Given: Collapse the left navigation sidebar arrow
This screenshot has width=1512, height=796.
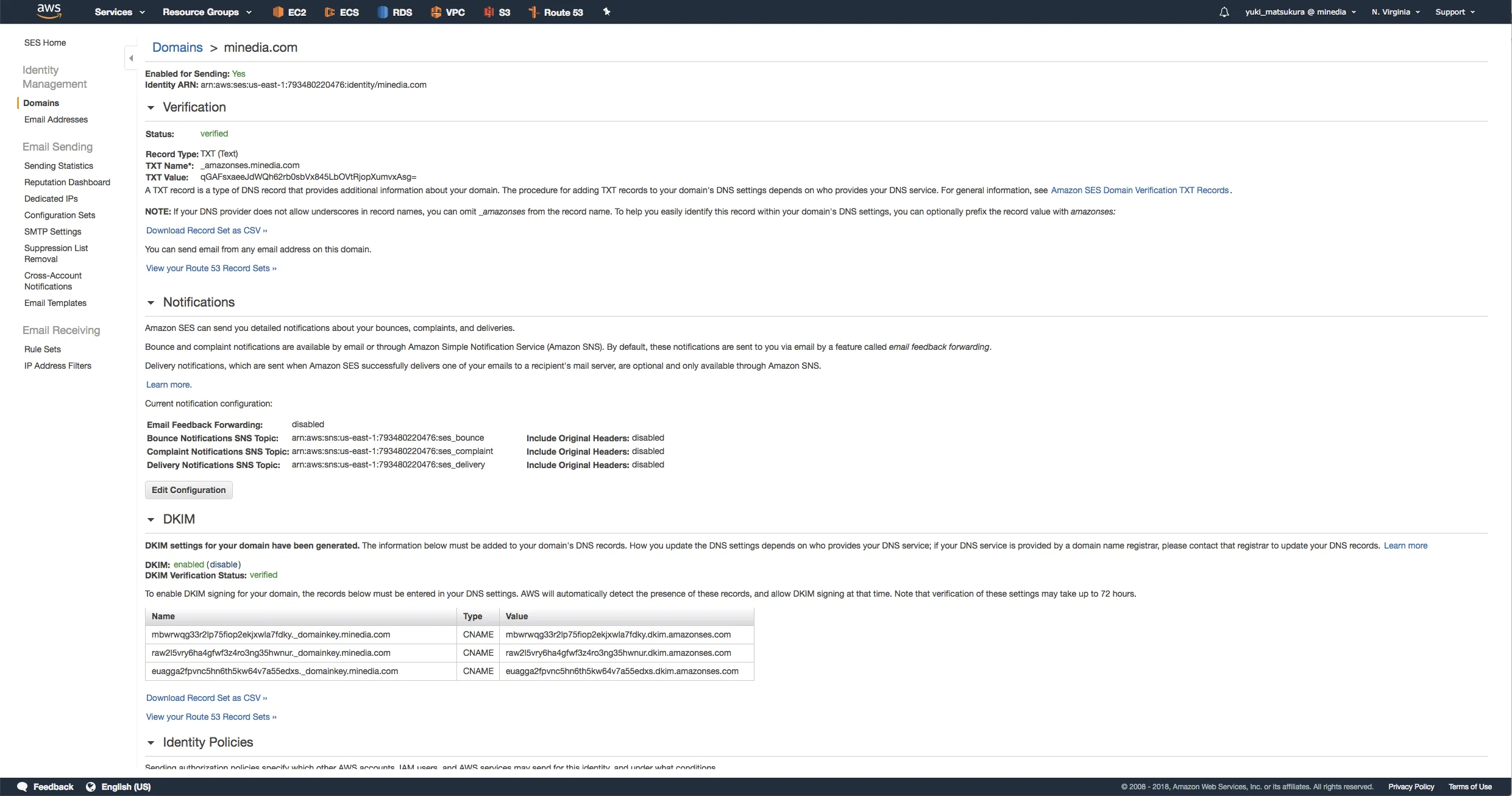Looking at the screenshot, I should point(131,59).
